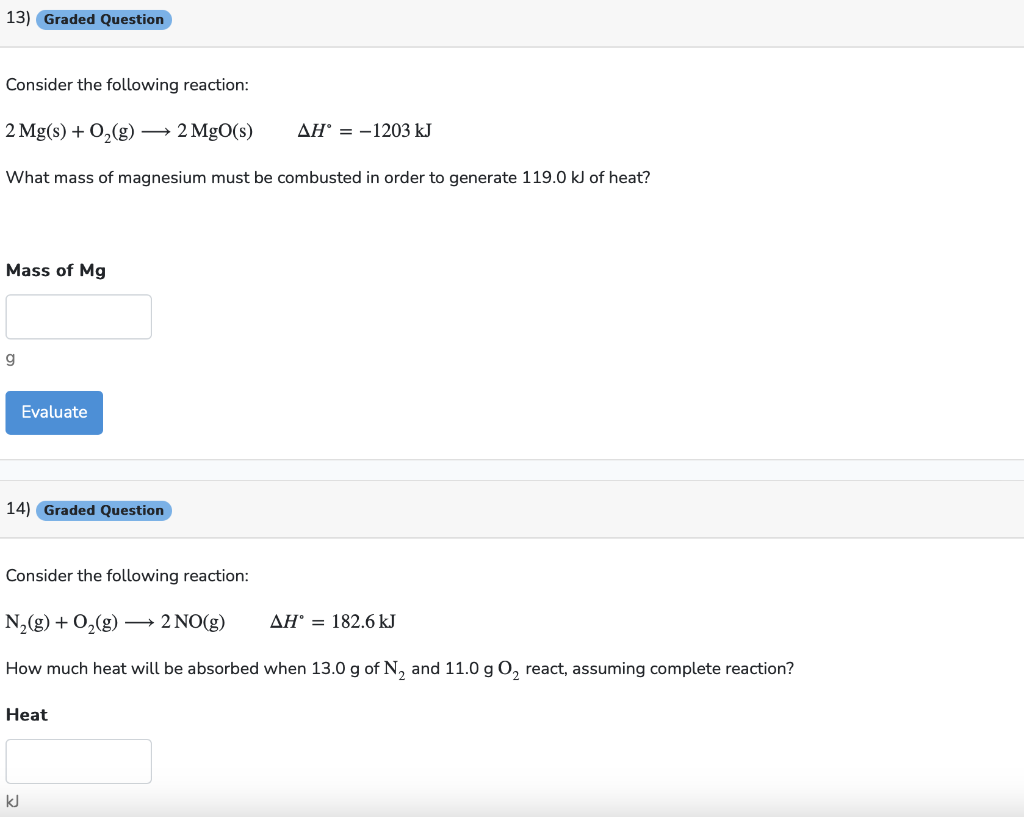Focus the empty answer box for question 13
This screenshot has height=817, width=1024.
78,316
